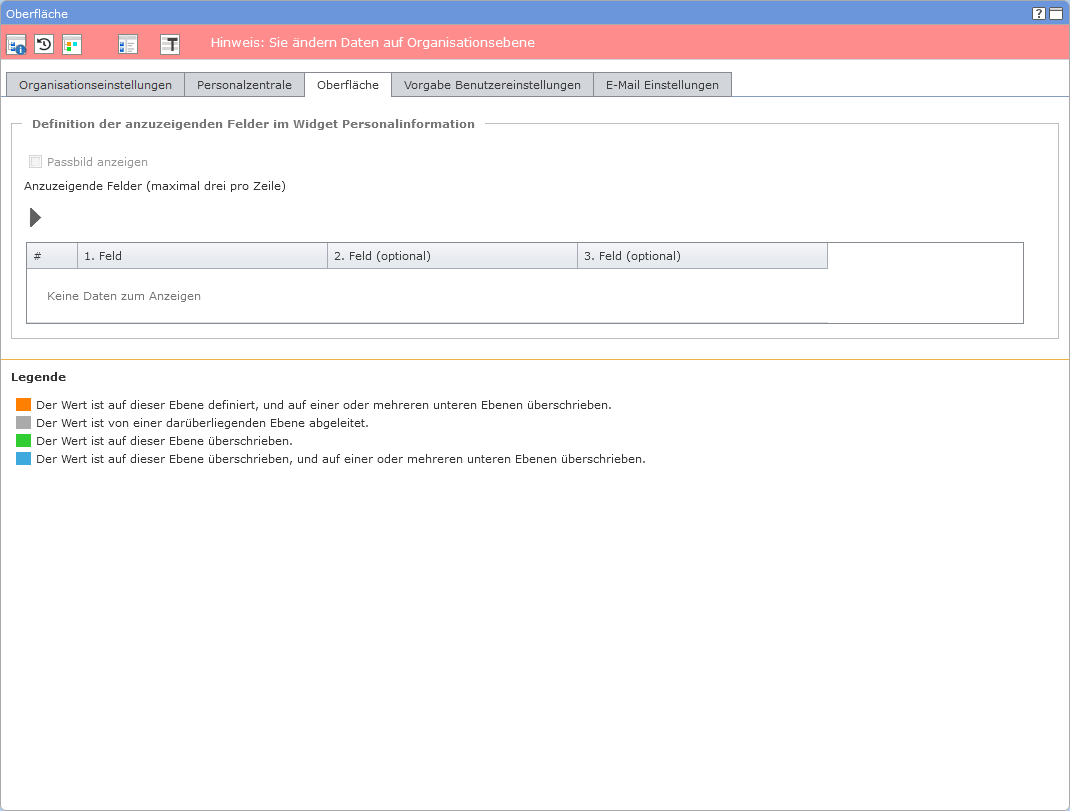Click the colored squares legend toolbar icon
Image resolution: width=1070 pixels, height=811 pixels.
tap(72, 44)
